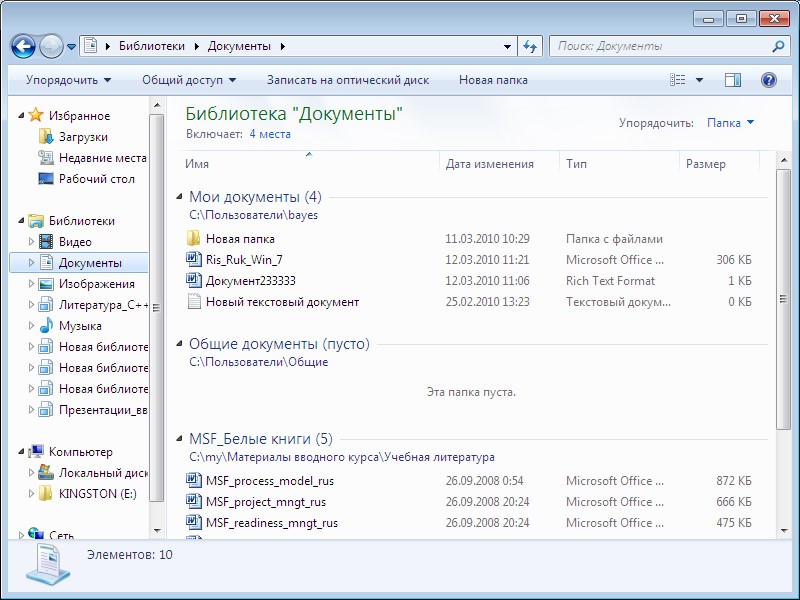
Task: Select KINGSTON (E:) drive in sidebar
Action: coord(96,494)
